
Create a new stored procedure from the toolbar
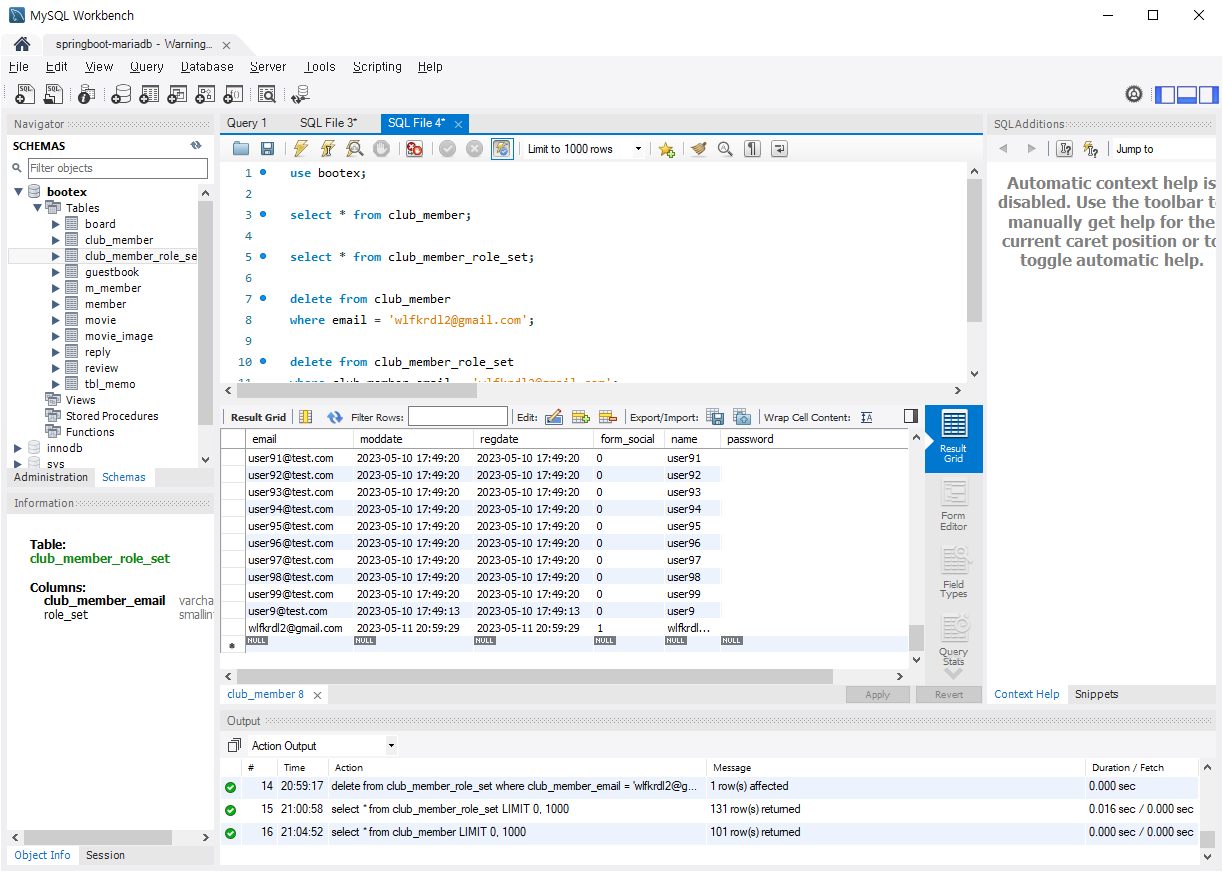[205, 94]
